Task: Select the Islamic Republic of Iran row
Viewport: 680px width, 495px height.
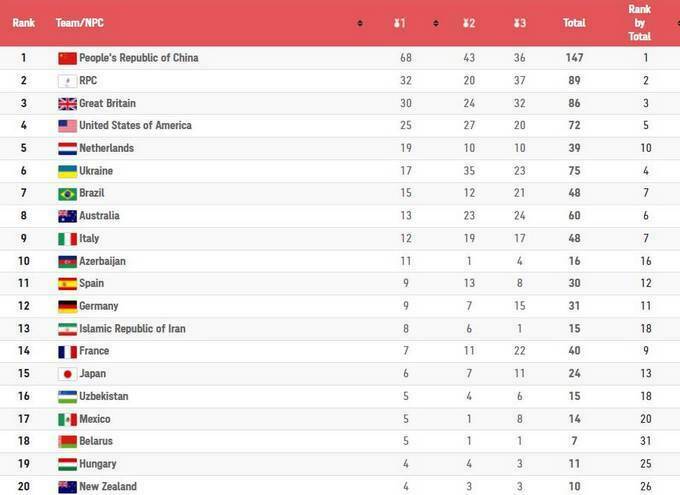Action: click(x=132, y=329)
